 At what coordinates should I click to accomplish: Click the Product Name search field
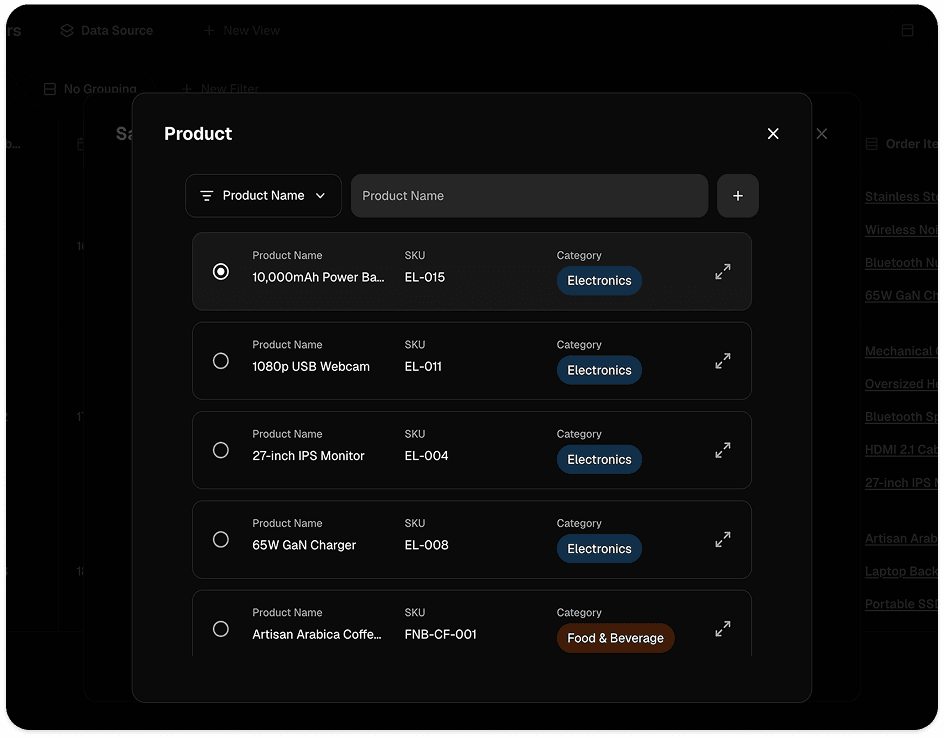(529, 196)
